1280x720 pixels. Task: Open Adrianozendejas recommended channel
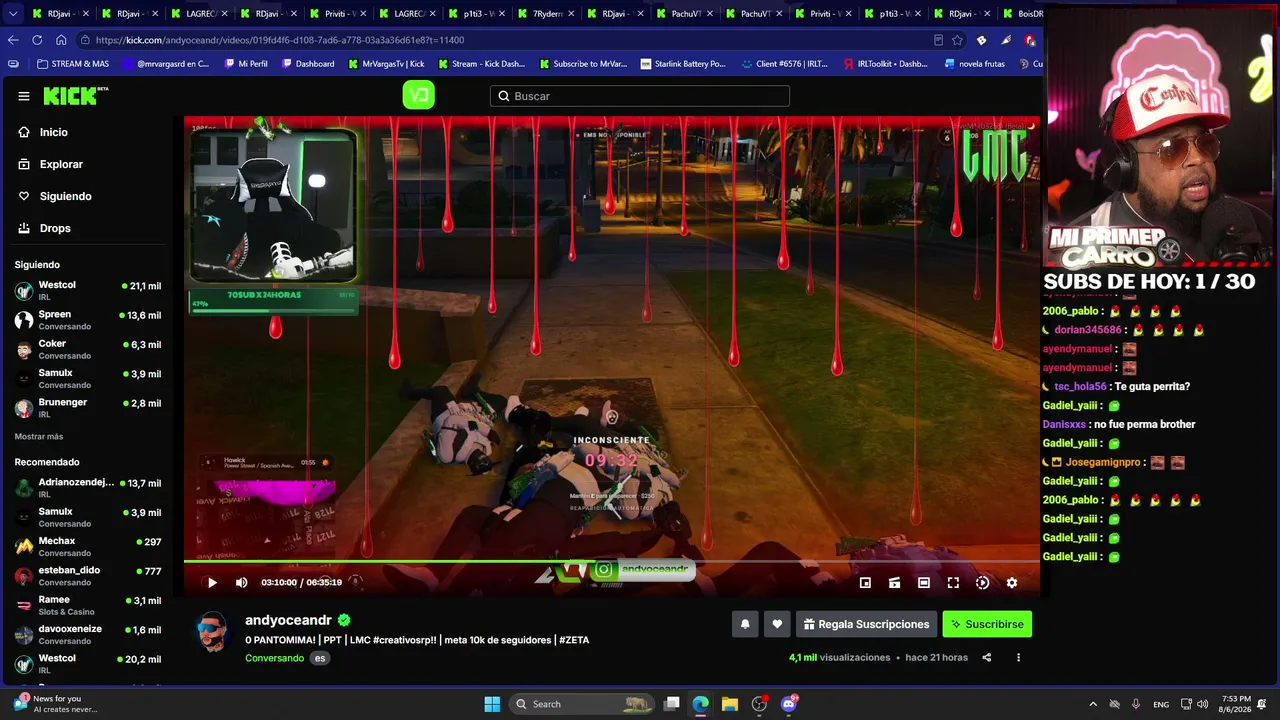pyautogui.click(x=87, y=488)
